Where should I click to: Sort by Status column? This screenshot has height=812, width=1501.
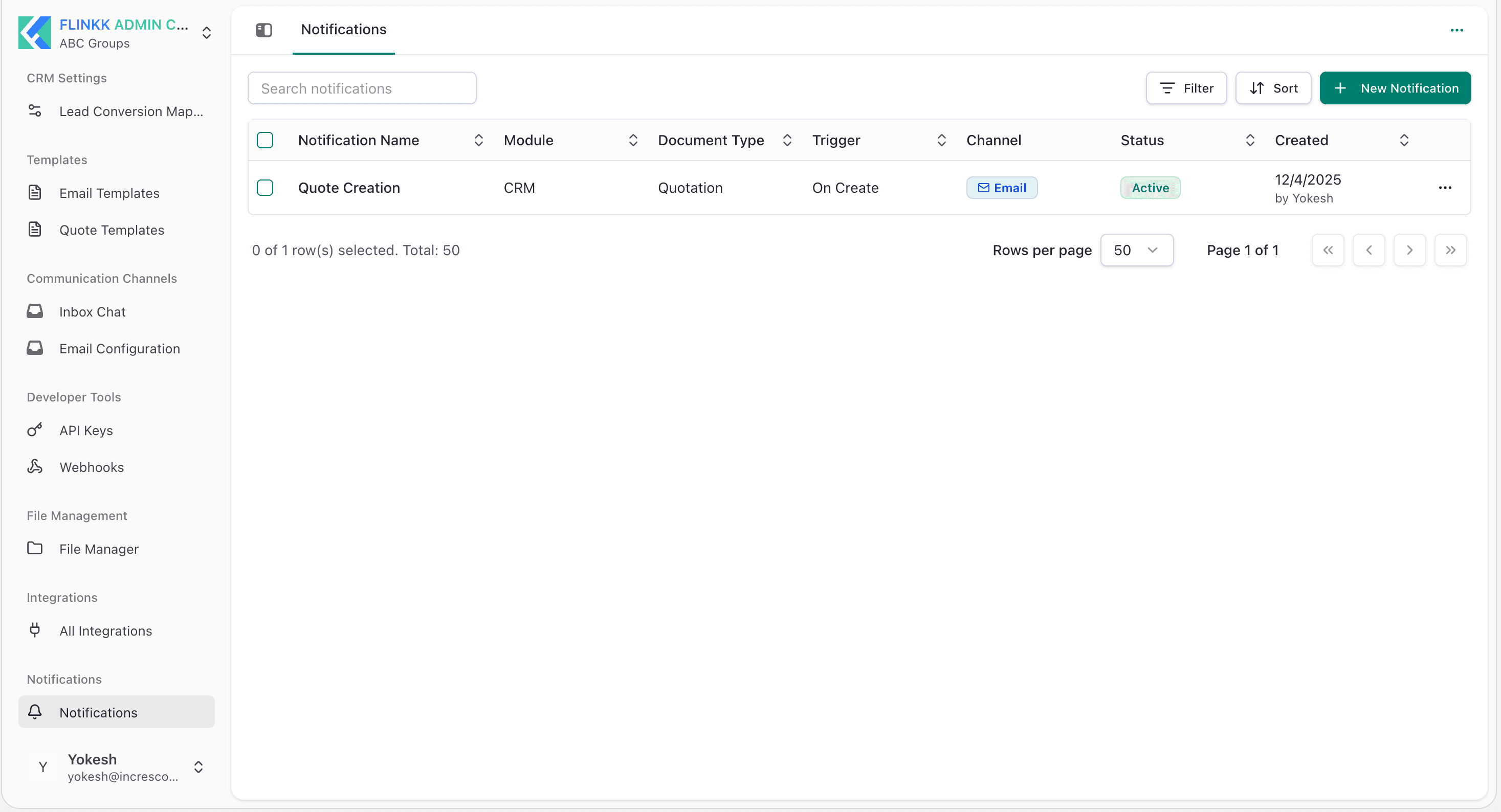[1250, 140]
